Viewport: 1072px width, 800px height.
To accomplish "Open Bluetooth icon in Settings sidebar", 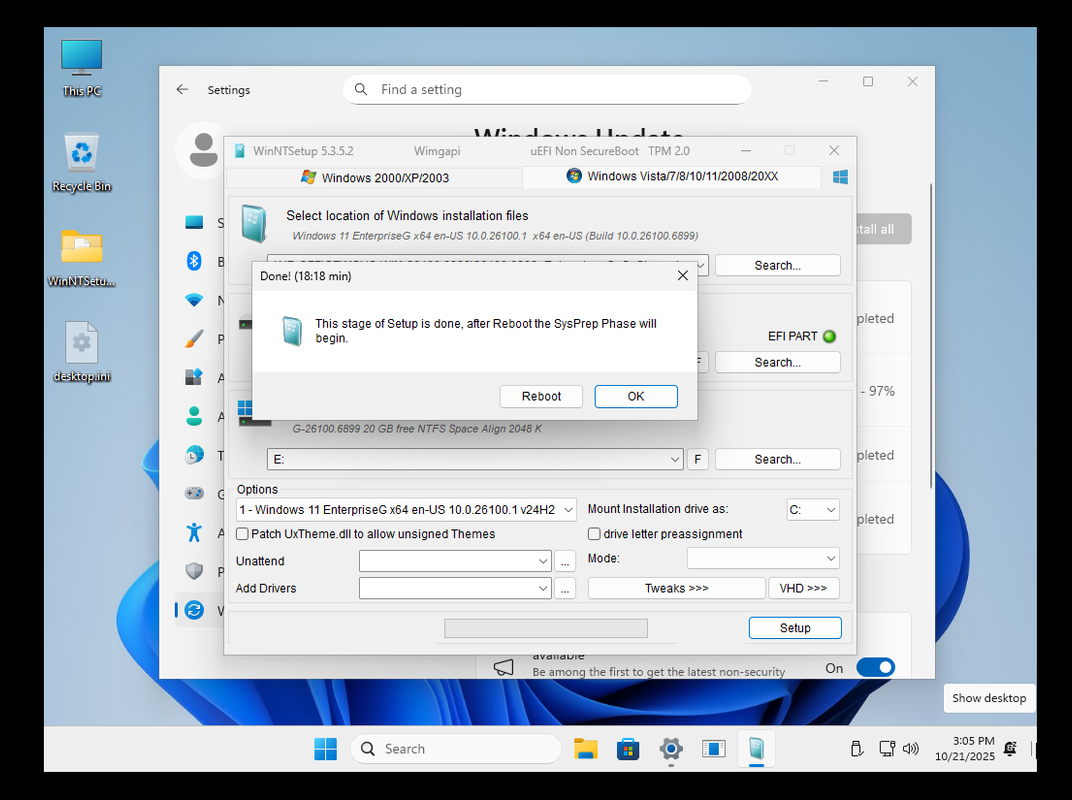I will coord(194,261).
